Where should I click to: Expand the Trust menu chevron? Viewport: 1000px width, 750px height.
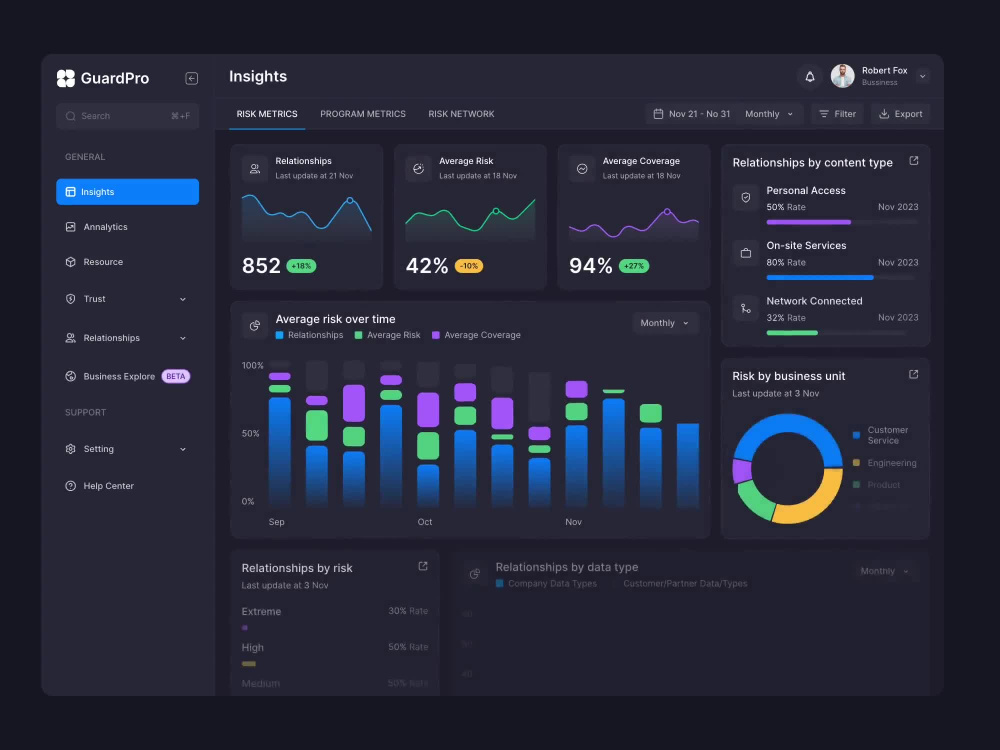tap(183, 299)
